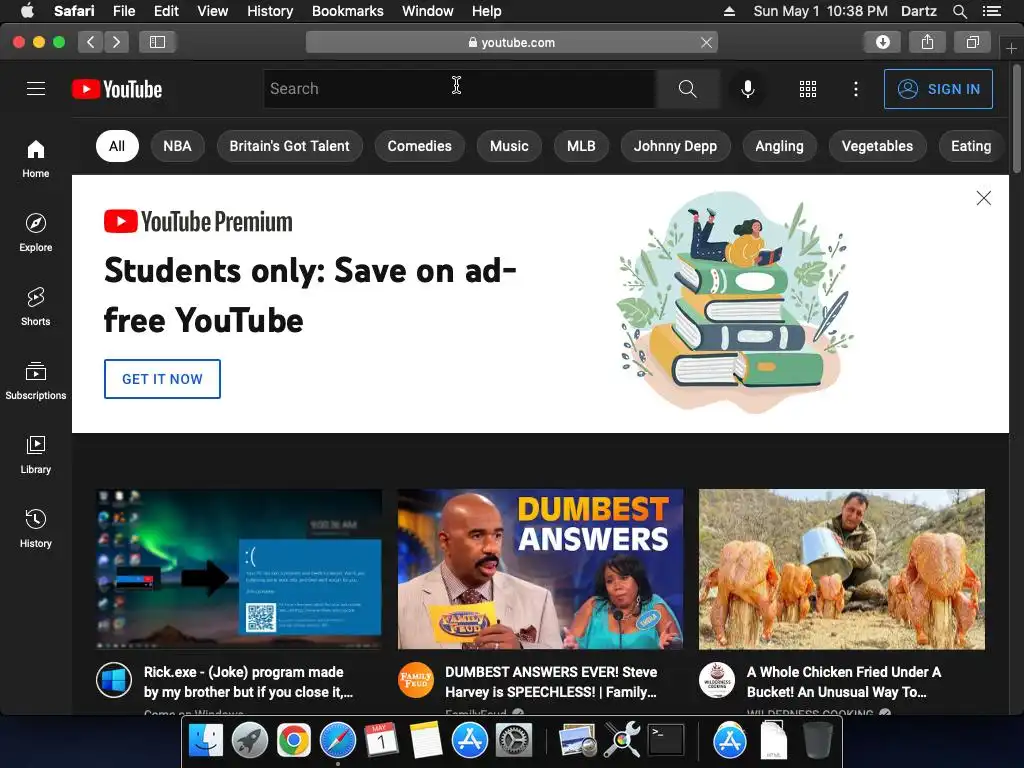Open Spotlight search in menu bar

(x=959, y=11)
